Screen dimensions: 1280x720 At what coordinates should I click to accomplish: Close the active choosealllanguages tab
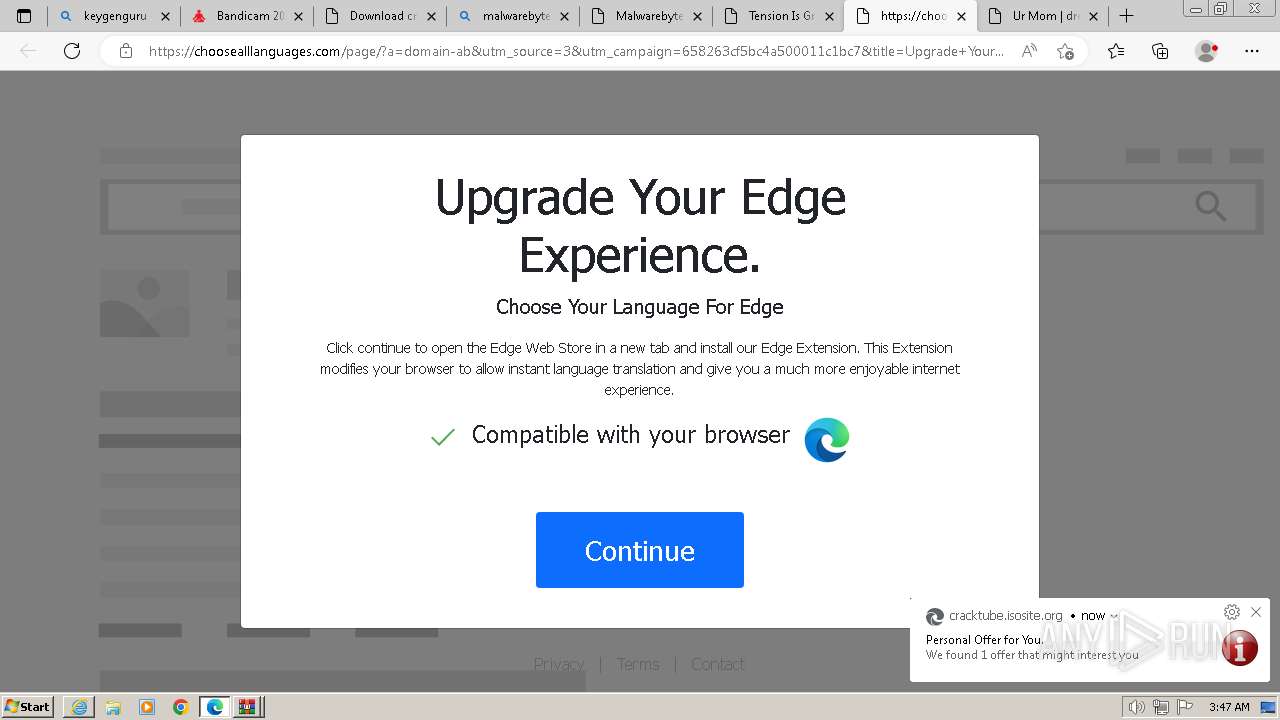[961, 16]
